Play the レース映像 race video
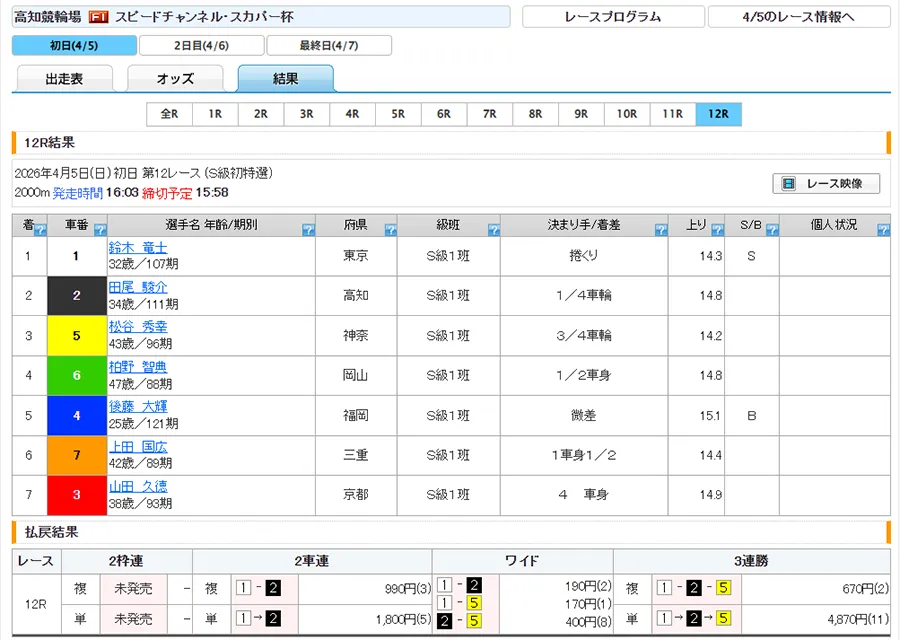This screenshot has height=640, width=900. point(825,184)
